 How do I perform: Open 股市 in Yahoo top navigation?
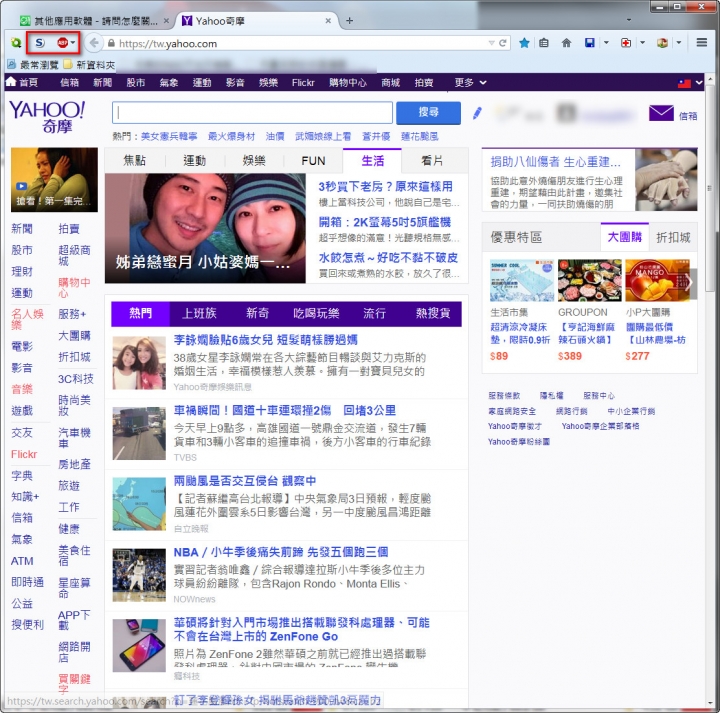pyautogui.click(x=135, y=83)
